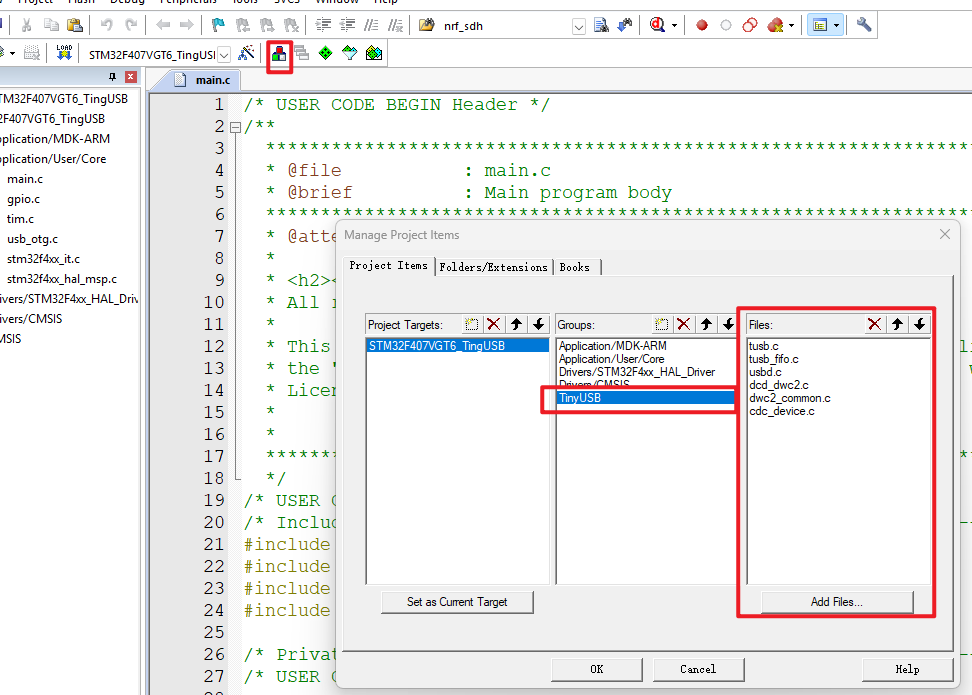
Task: Open the Pack Installer icon
Action: click(374, 53)
